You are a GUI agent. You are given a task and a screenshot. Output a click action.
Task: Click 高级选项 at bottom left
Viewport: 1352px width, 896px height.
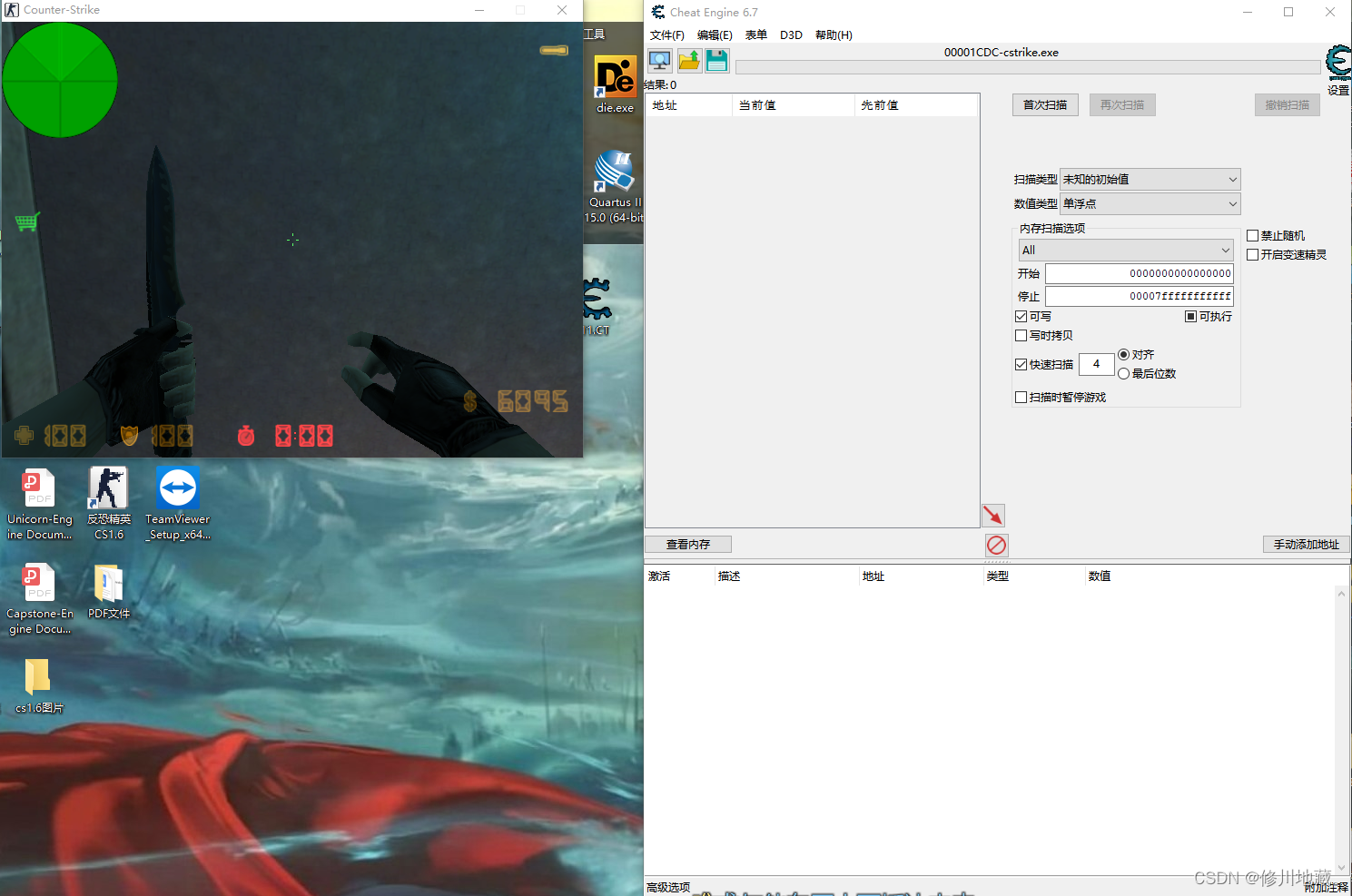[668, 888]
